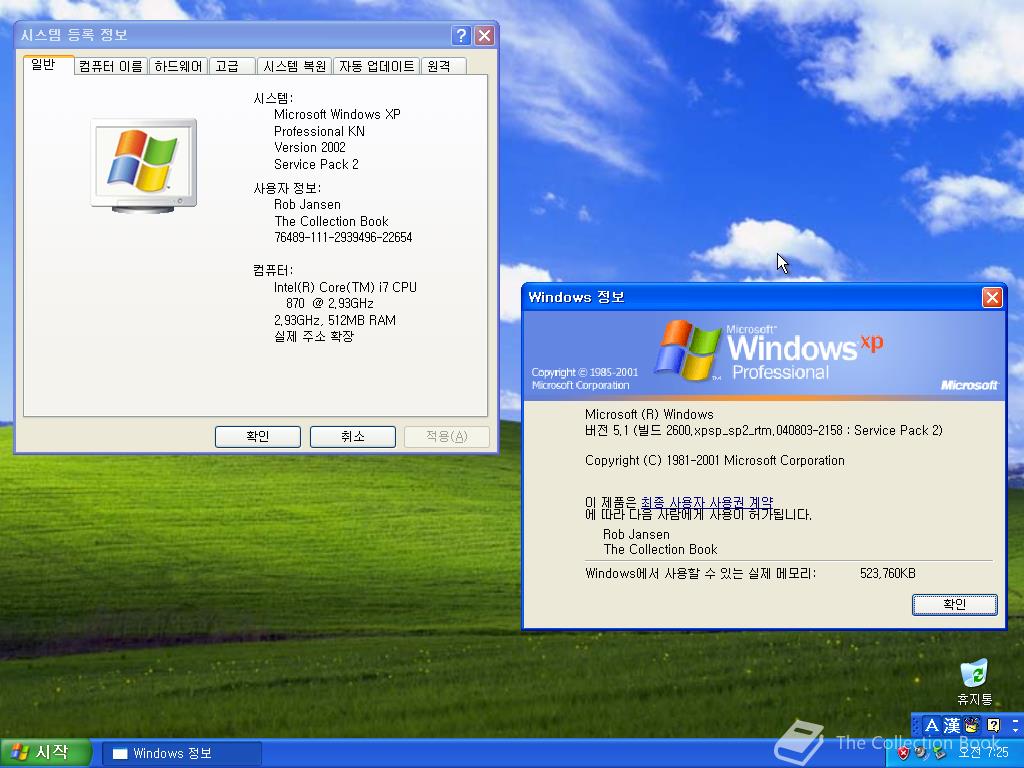Click the memory value 523,760KB
Image resolution: width=1024 pixels, height=768 pixels.
click(888, 573)
